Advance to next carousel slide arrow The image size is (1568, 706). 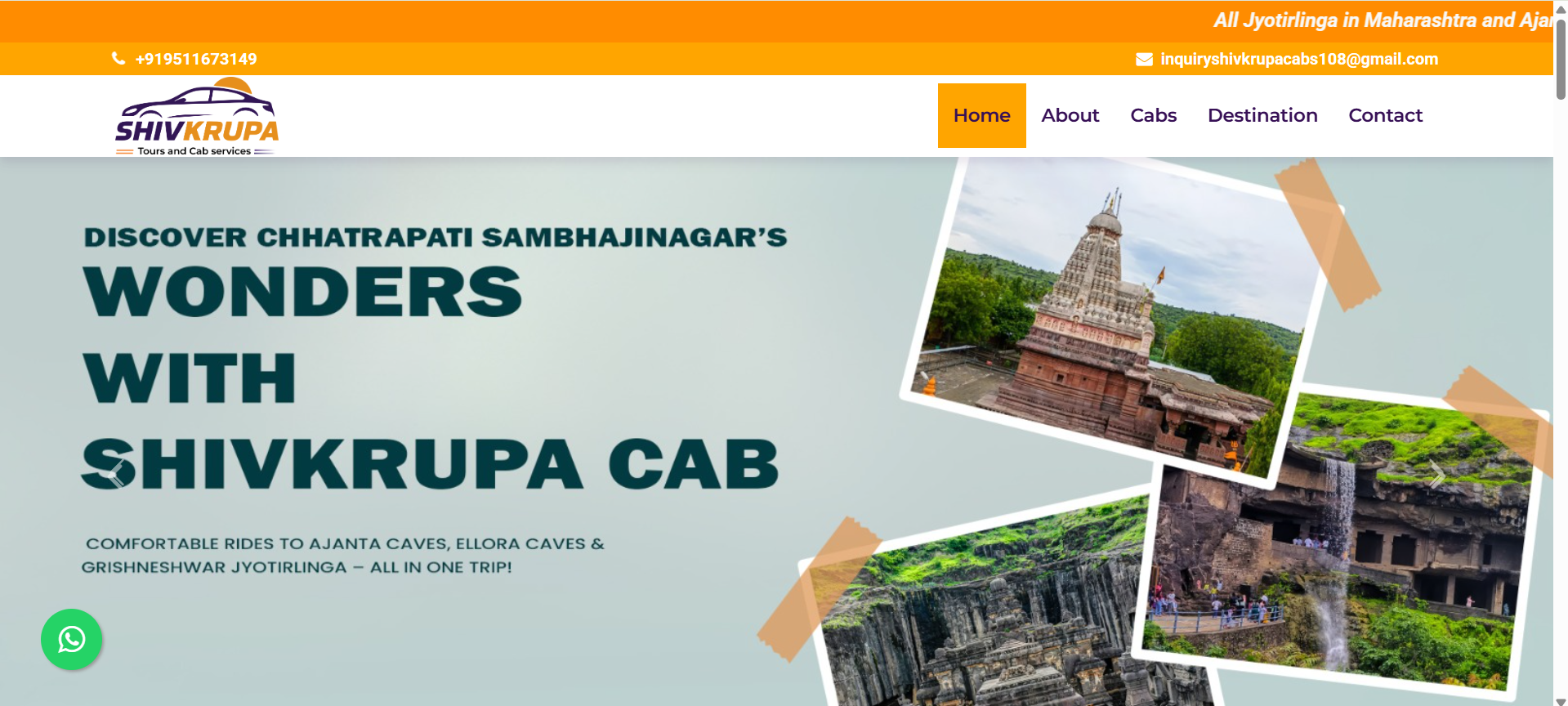1437,474
